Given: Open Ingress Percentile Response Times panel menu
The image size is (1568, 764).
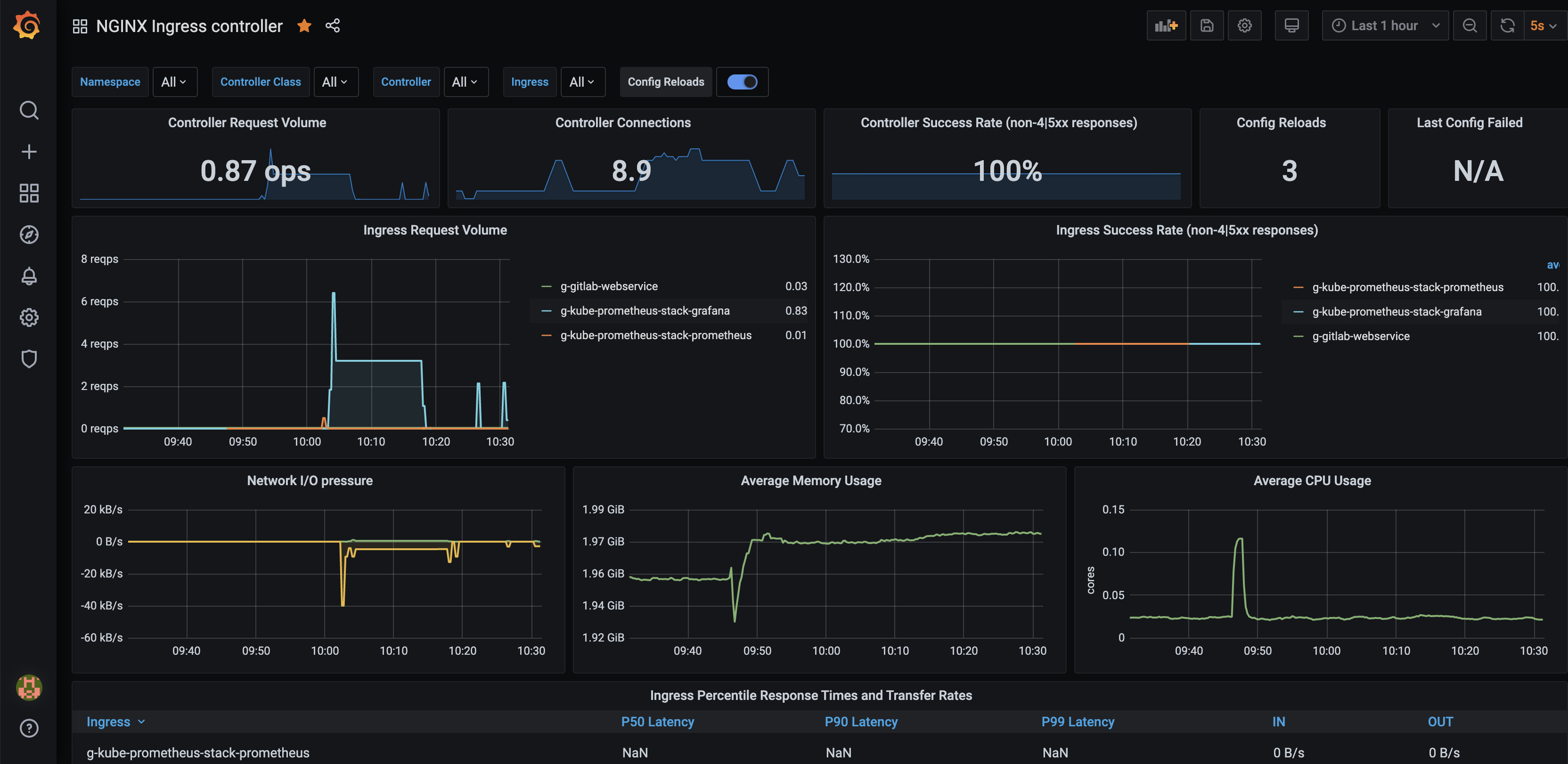Looking at the screenshot, I should coord(811,695).
